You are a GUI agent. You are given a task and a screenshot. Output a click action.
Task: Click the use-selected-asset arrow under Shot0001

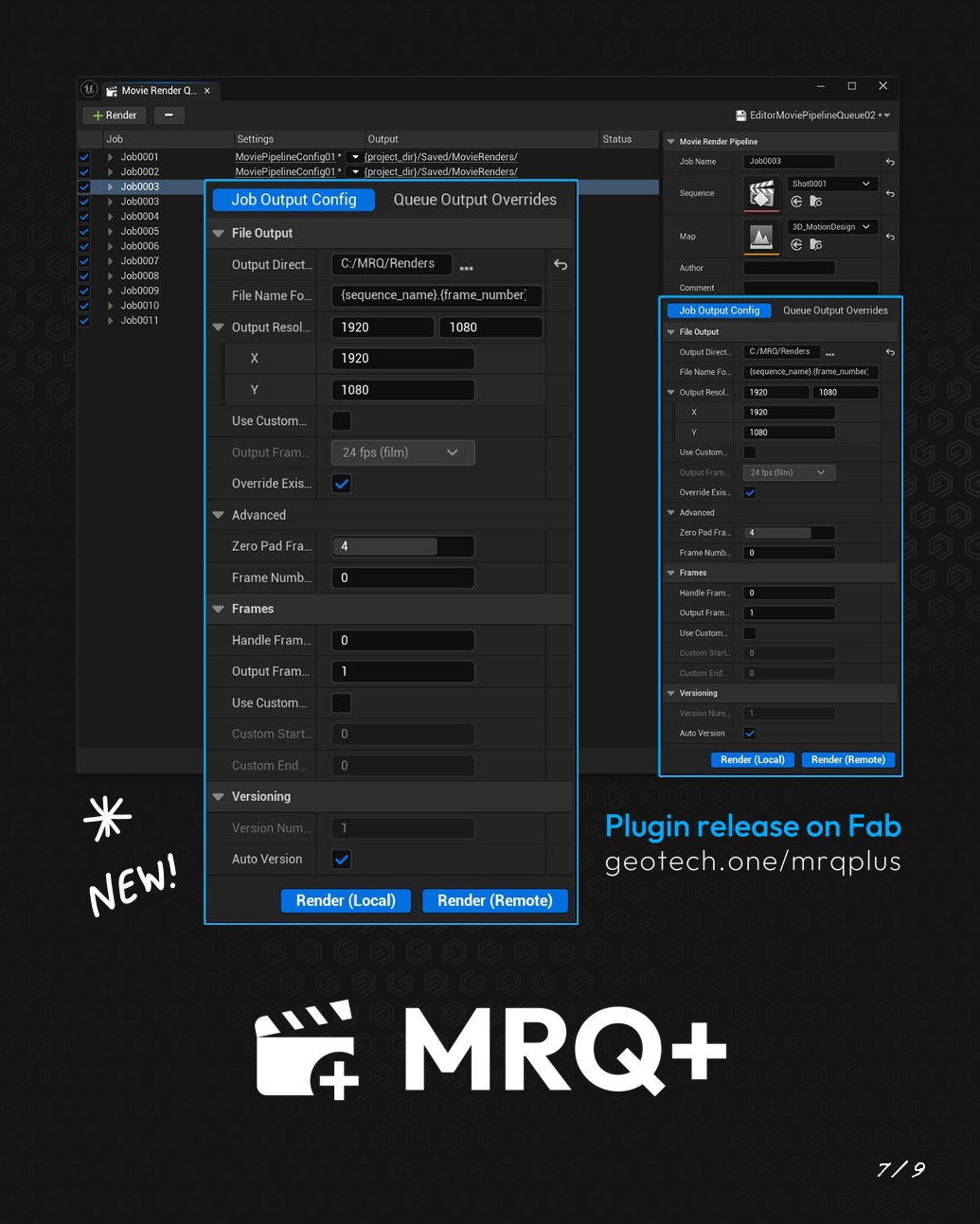tap(796, 202)
